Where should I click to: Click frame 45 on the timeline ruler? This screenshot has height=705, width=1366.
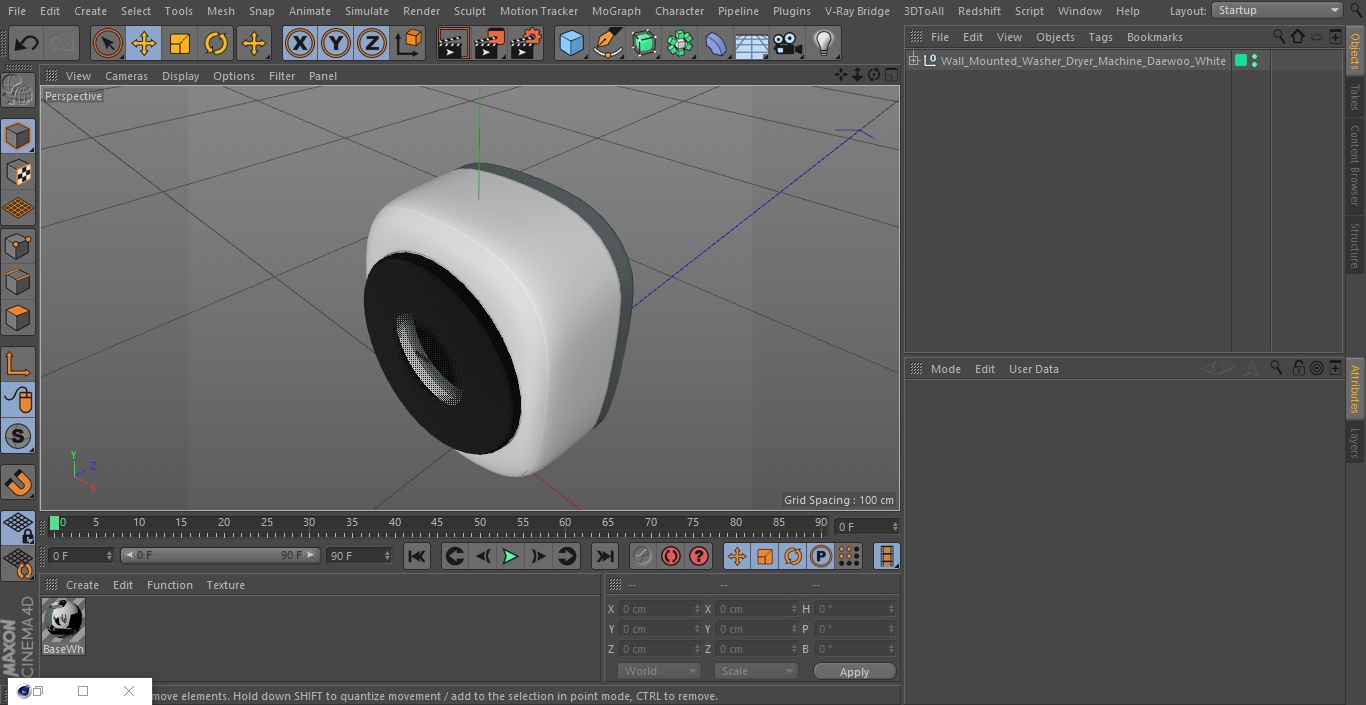(438, 523)
